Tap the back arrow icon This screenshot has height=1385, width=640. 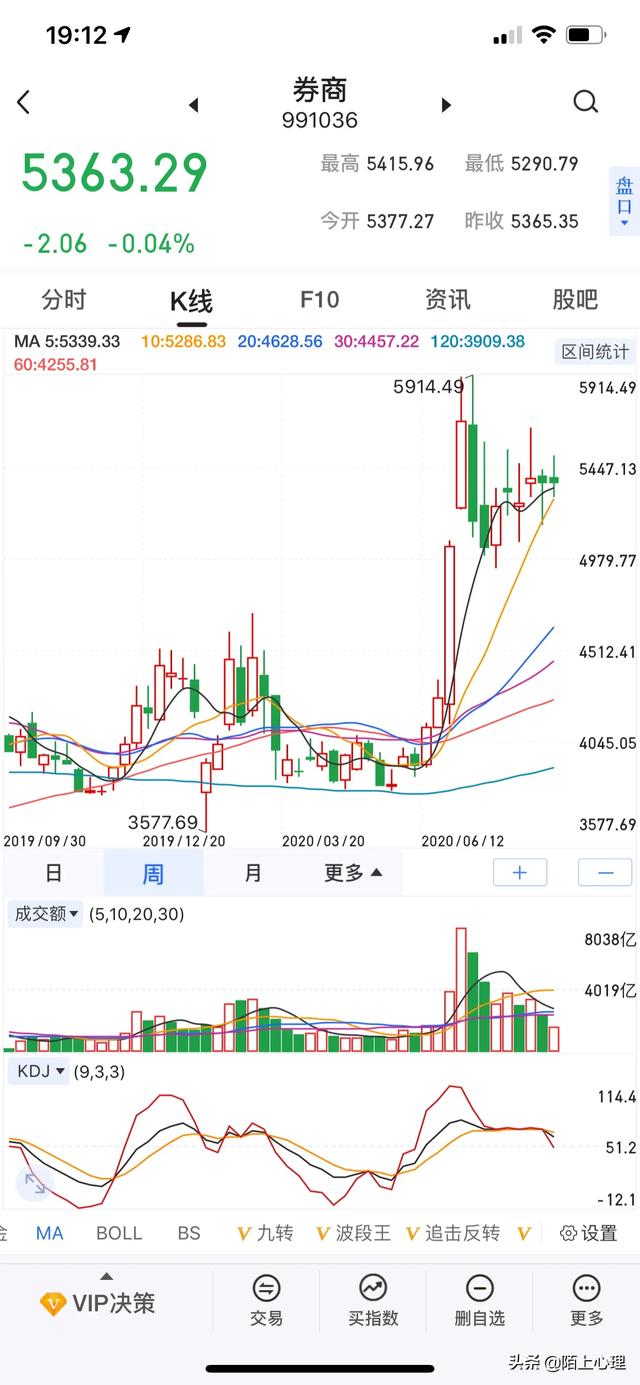click(x=24, y=102)
